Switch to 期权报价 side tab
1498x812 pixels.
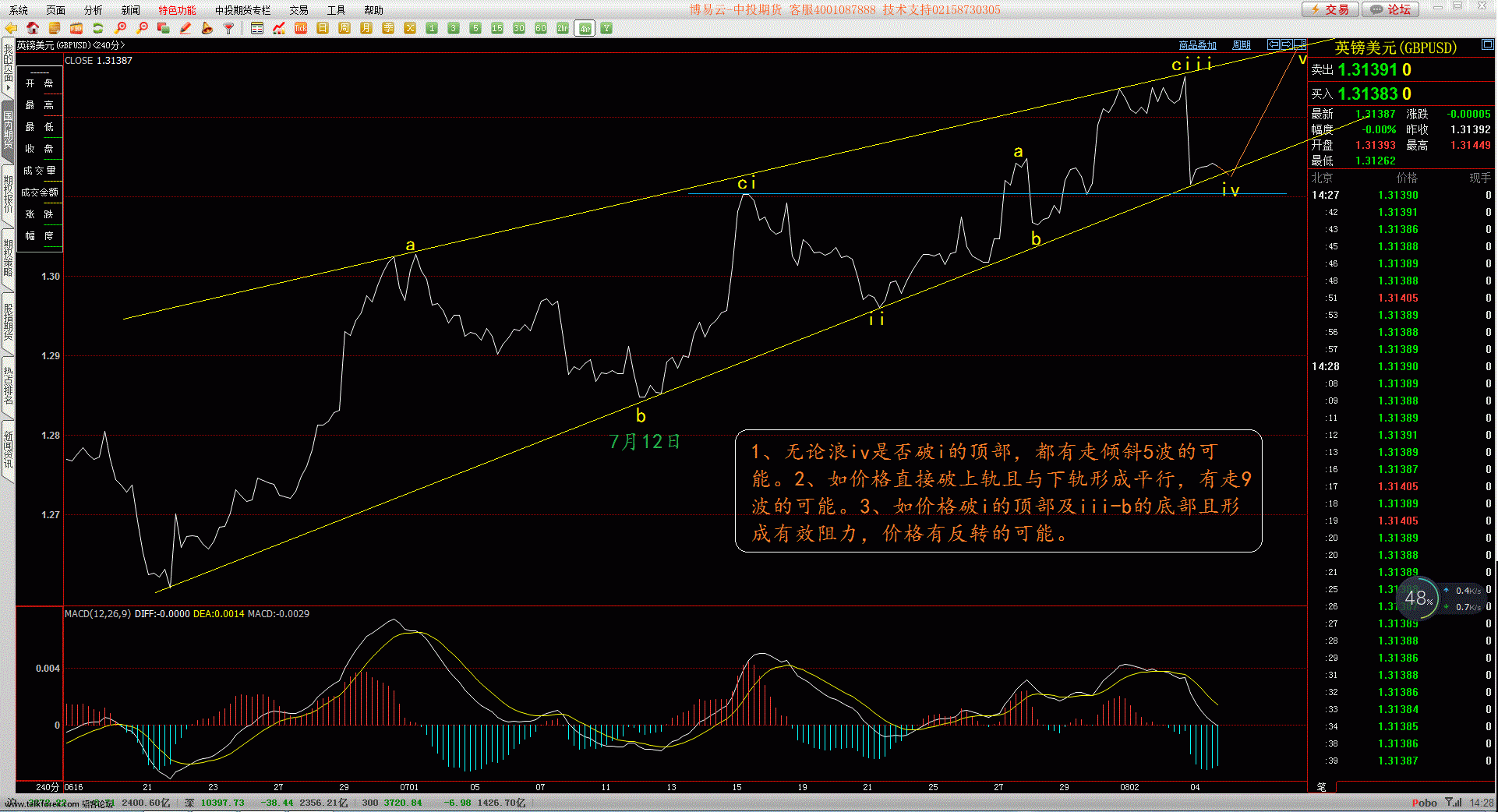(x=8, y=195)
